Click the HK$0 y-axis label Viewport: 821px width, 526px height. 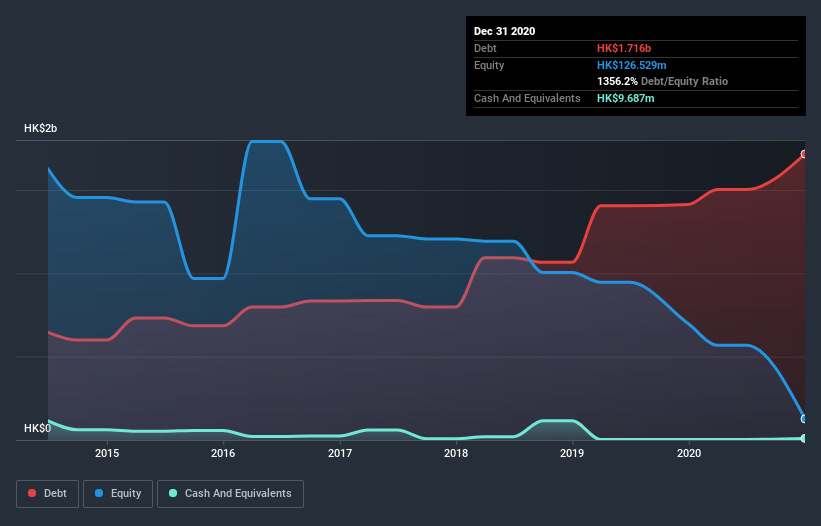[37, 428]
